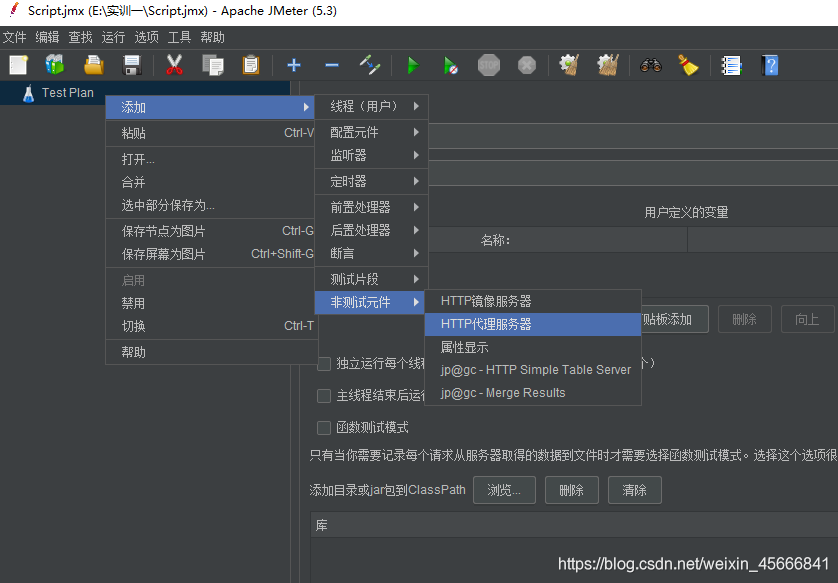
Task: Click Start no pauses icon
Action: (x=451, y=65)
